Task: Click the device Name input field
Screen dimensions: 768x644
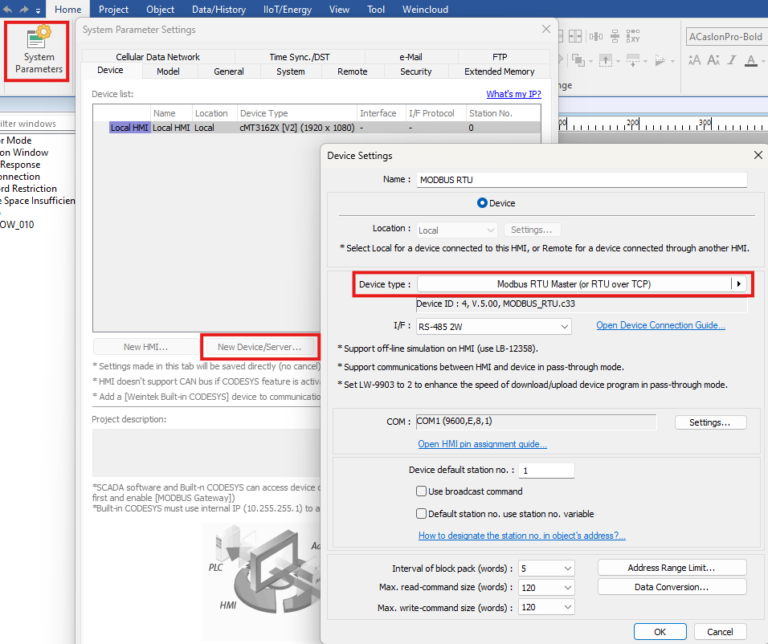Action: [x=582, y=180]
